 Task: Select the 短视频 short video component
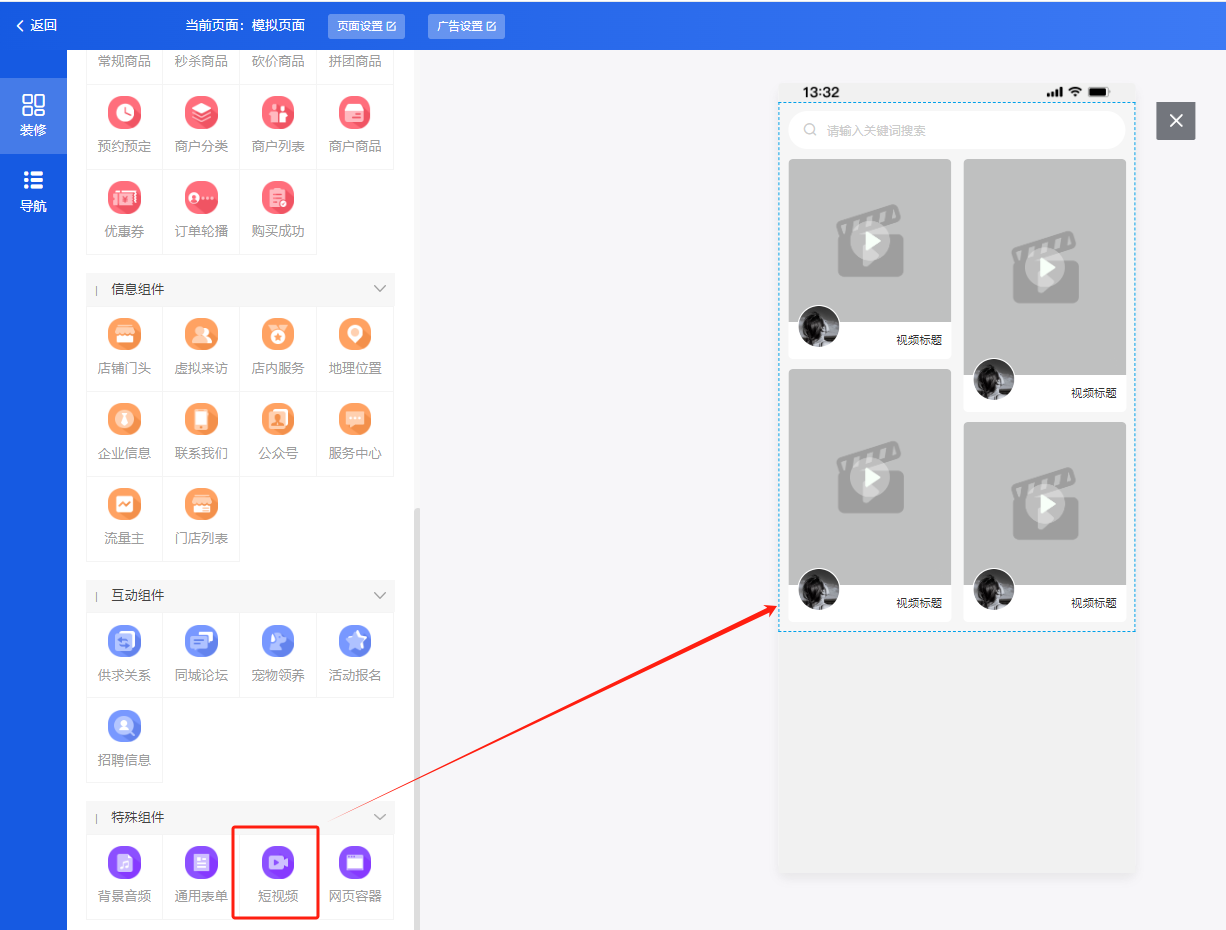[277, 872]
